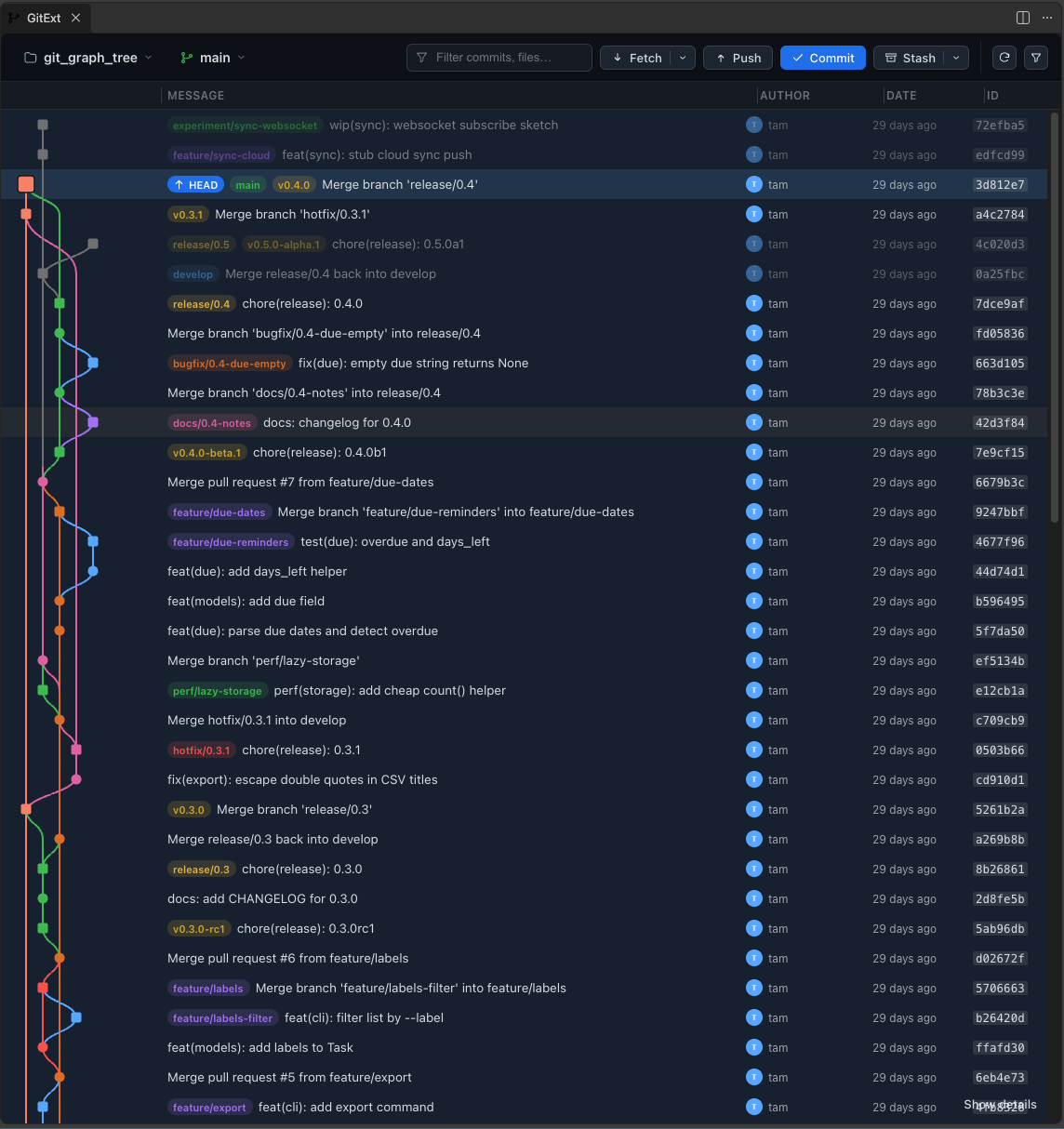Click the v0.4.0 tag badge
This screenshot has width=1064, height=1129.
(x=294, y=185)
